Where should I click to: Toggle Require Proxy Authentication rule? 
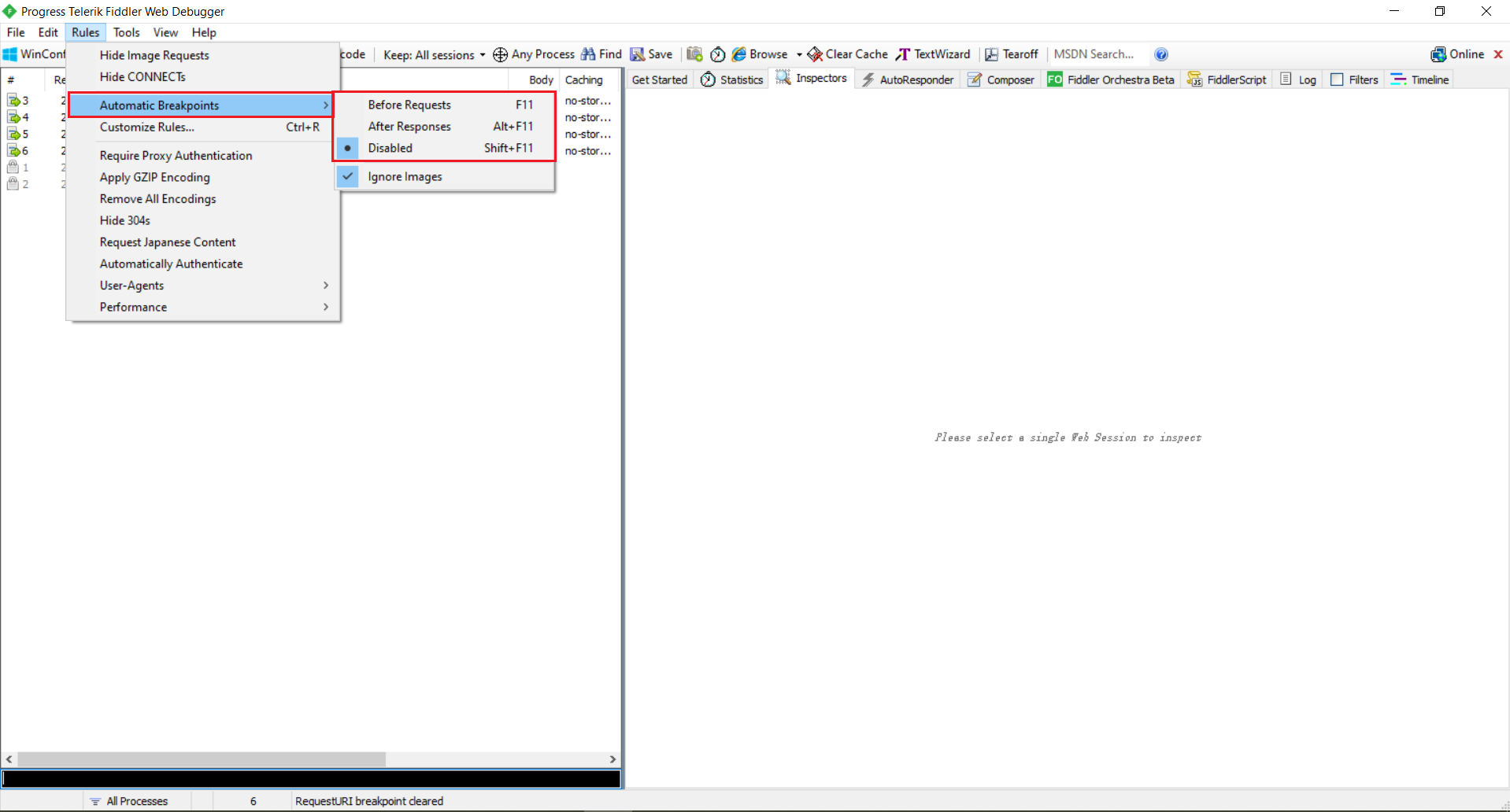[203, 156]
